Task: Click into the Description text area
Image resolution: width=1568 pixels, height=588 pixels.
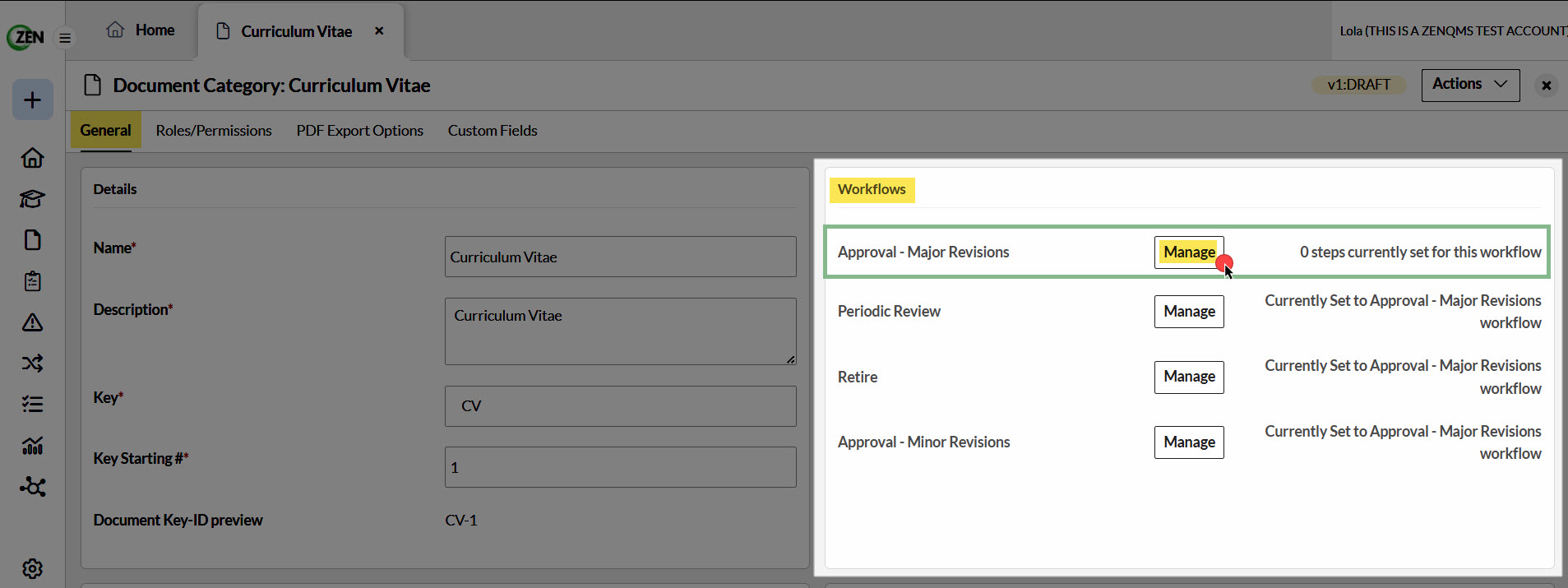Action: pyautogui.click(x=620, y=331)
